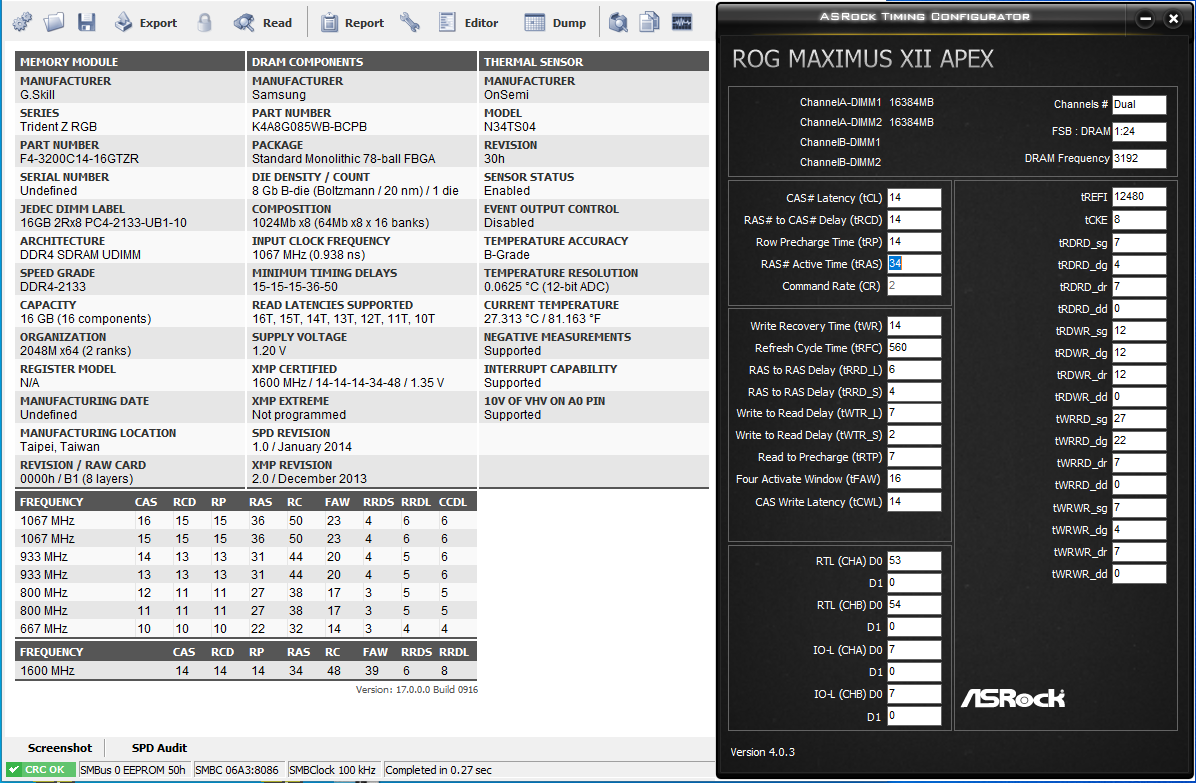Click the floppy disk save icon

(x=86, y=22)
